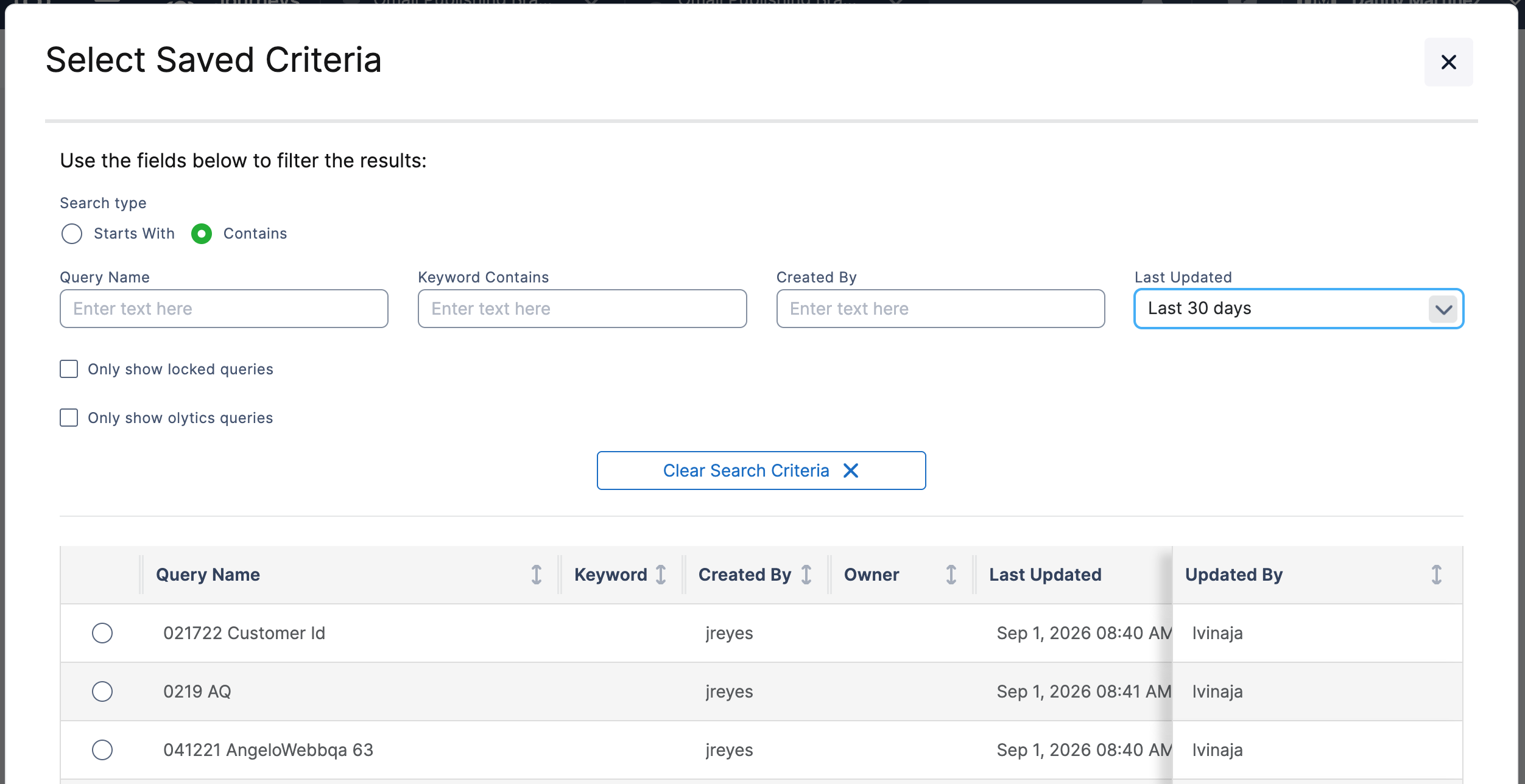The image size is (1525, 784).
Task: Choose the 041221 AngeloWebbqa 63 radio
Action: [x=102, y=750]
